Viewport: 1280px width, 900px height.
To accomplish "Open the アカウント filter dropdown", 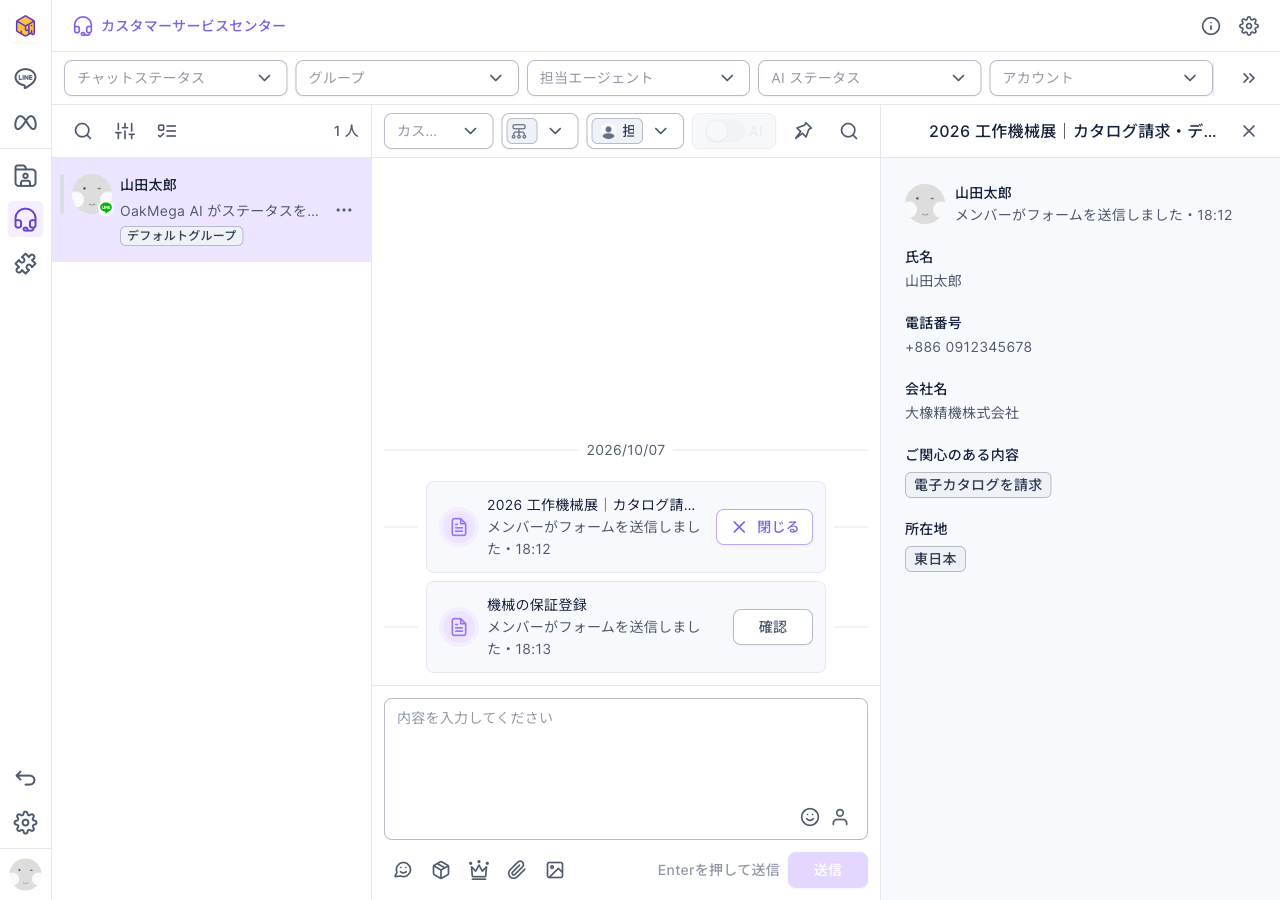I will (x=1101, y=78).
